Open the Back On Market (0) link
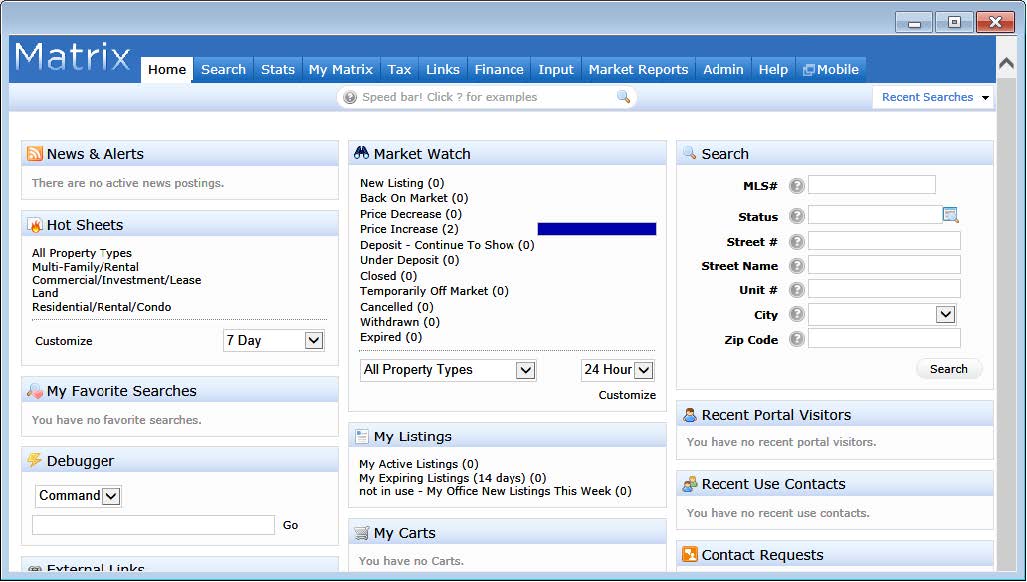This screenshot has width=1027, height=582. click(414, 198)
